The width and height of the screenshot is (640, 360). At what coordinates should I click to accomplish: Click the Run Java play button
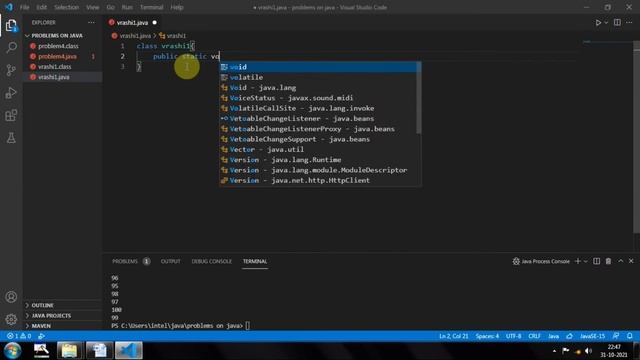pos(598,22)
